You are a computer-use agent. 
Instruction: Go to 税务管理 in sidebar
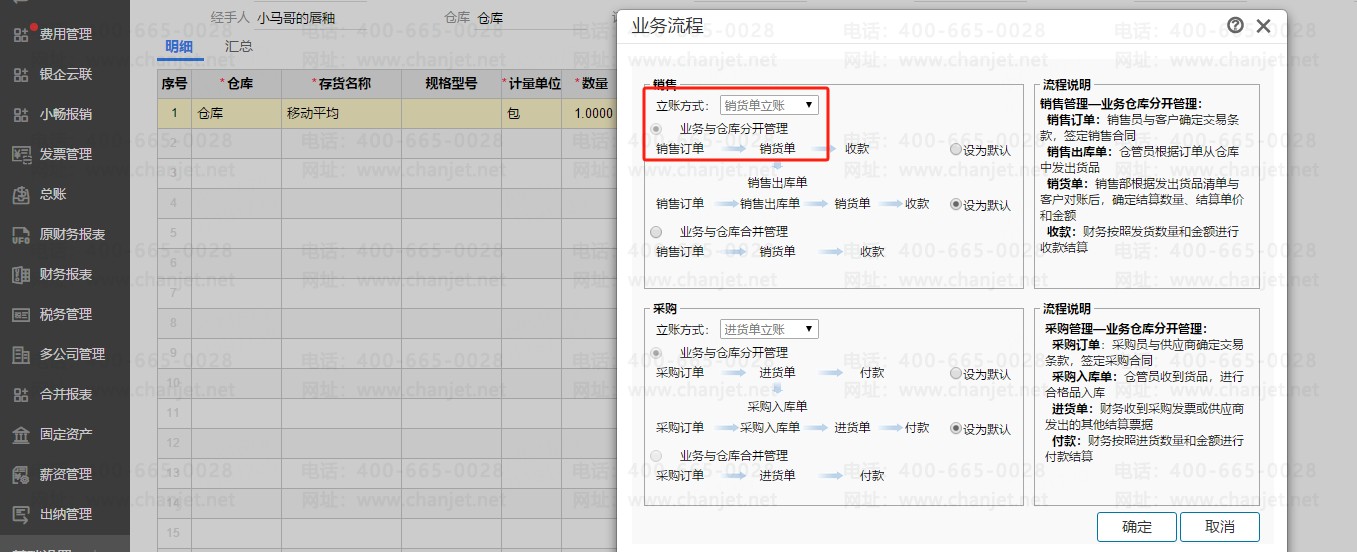(65, 314)
